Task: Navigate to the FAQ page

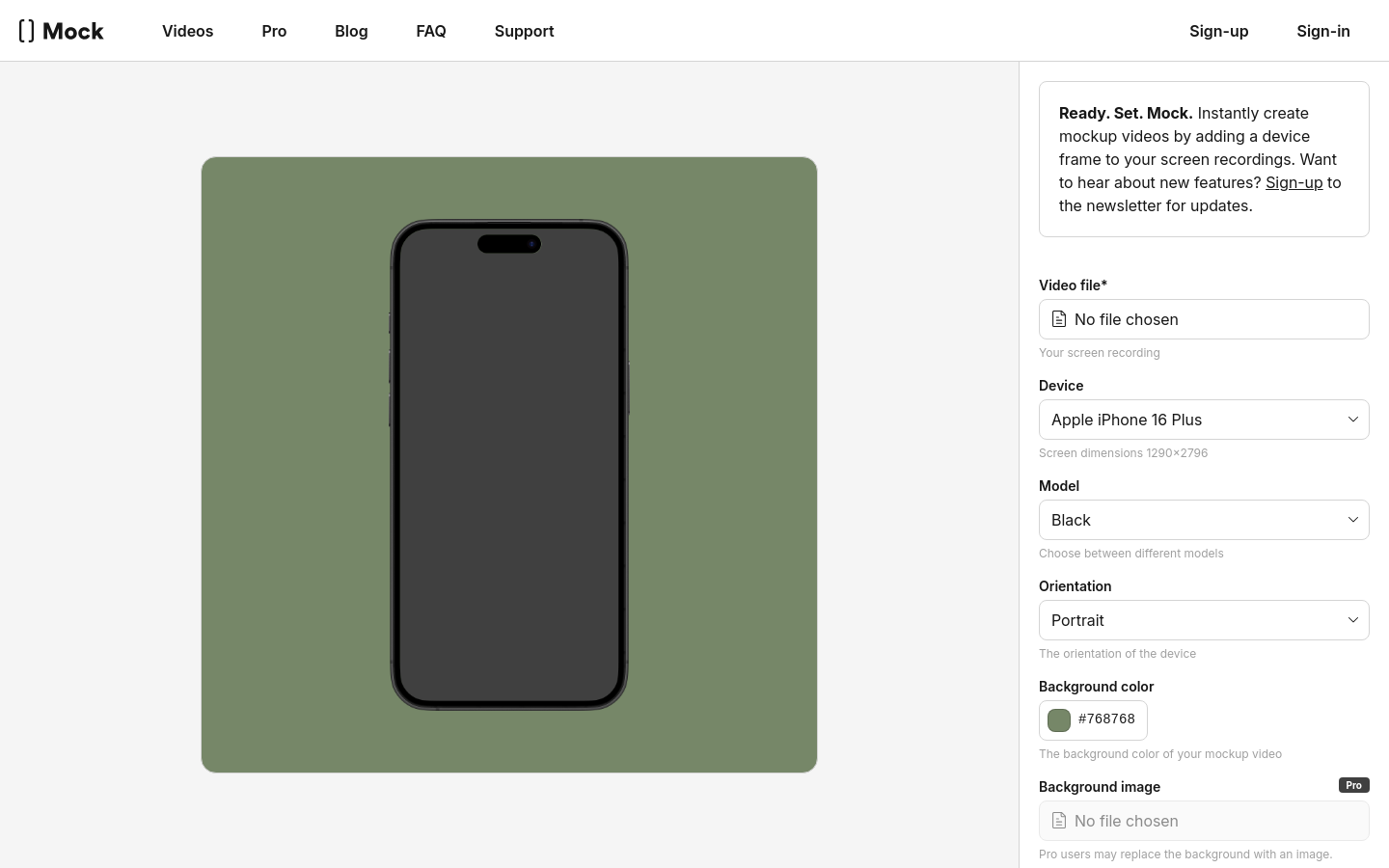Action: point(431,31)
